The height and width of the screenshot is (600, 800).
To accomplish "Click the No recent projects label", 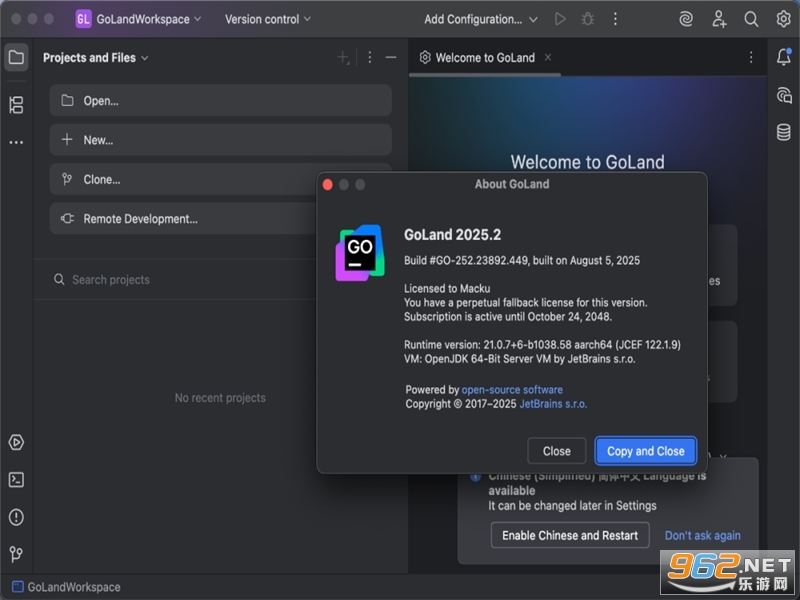I will click(220, 398).
